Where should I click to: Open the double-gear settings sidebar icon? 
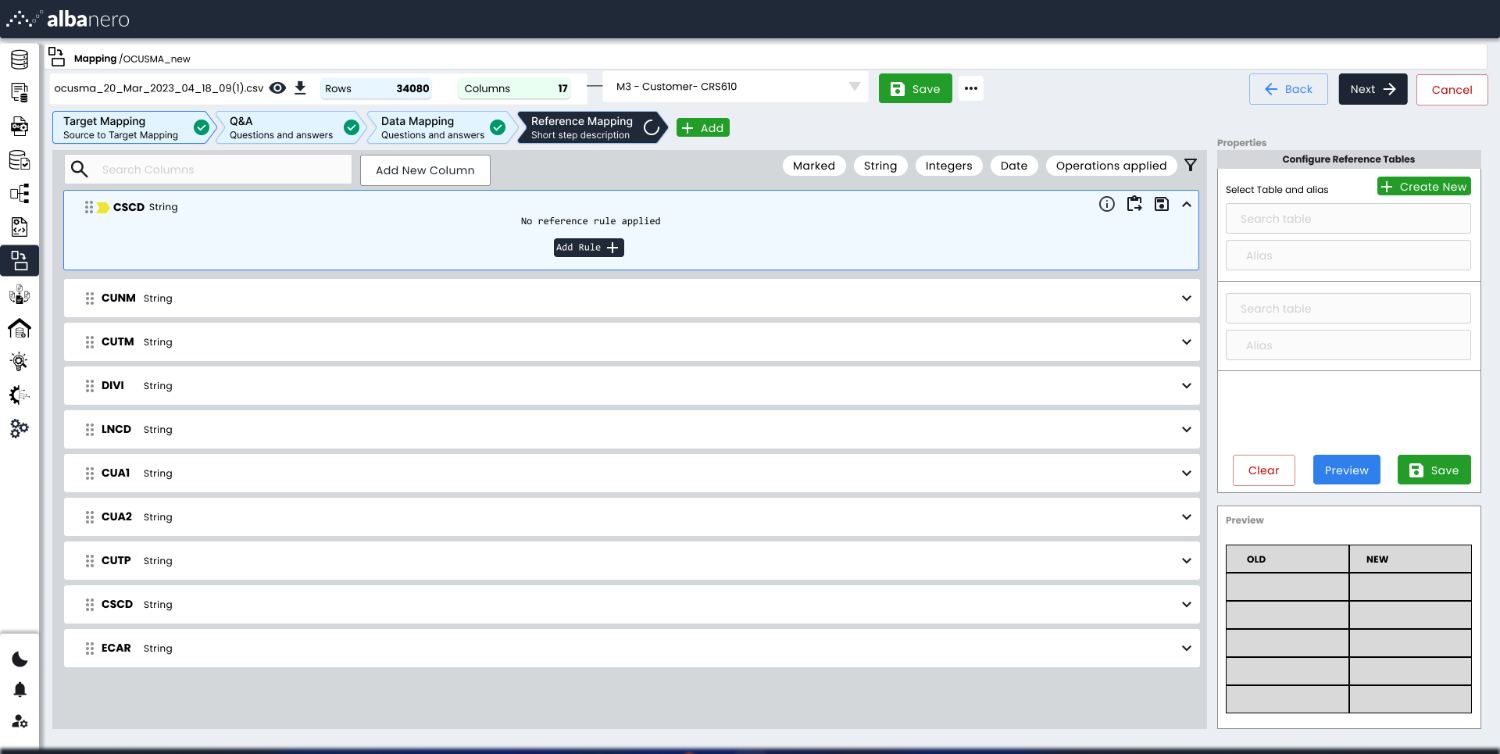point(19,428)
